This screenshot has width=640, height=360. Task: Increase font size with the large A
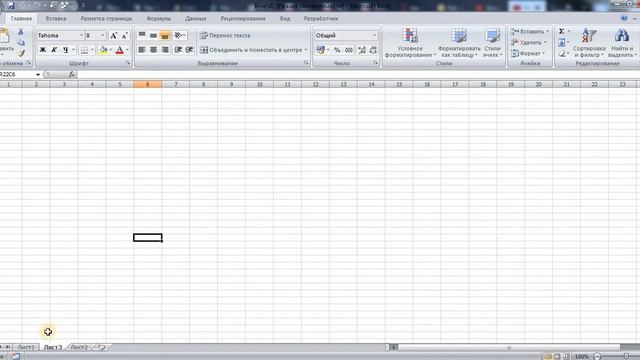pyautogui.click(x=114, y=36)
